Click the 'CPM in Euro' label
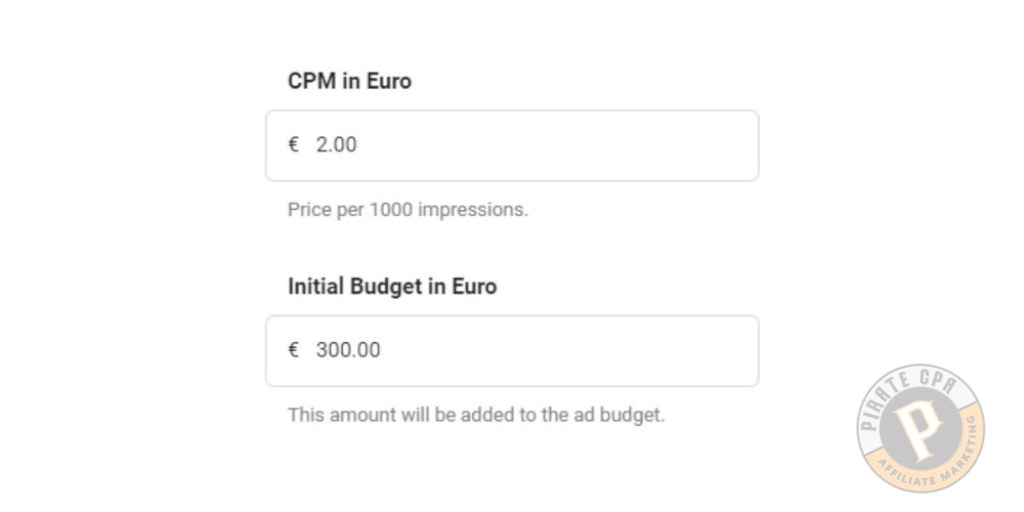Screen dimensions: 1024x512 [349, 81]
